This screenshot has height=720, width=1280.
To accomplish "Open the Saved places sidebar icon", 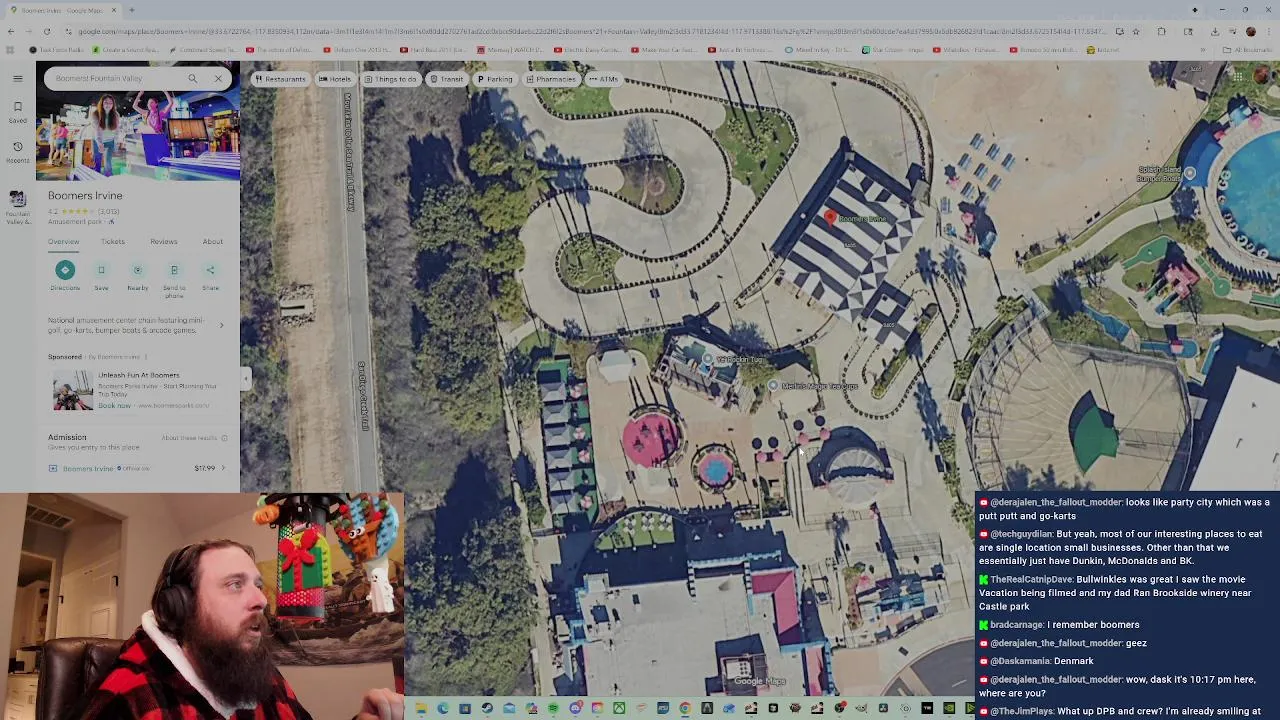I will pyautogui.click(x=17, y=112).
